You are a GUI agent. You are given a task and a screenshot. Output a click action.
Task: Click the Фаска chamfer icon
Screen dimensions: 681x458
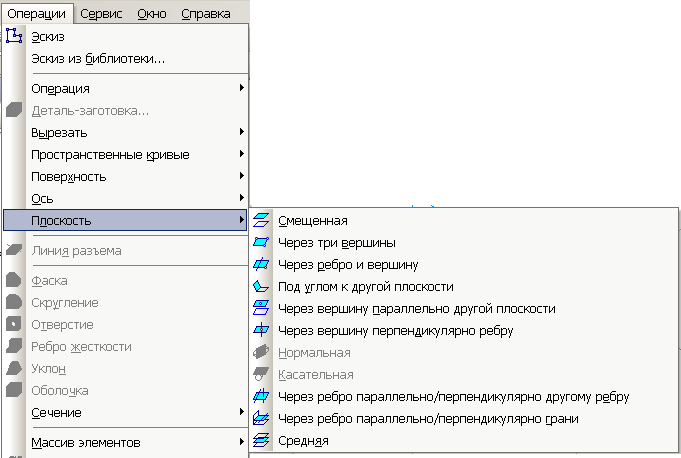[x=14, y=280]
